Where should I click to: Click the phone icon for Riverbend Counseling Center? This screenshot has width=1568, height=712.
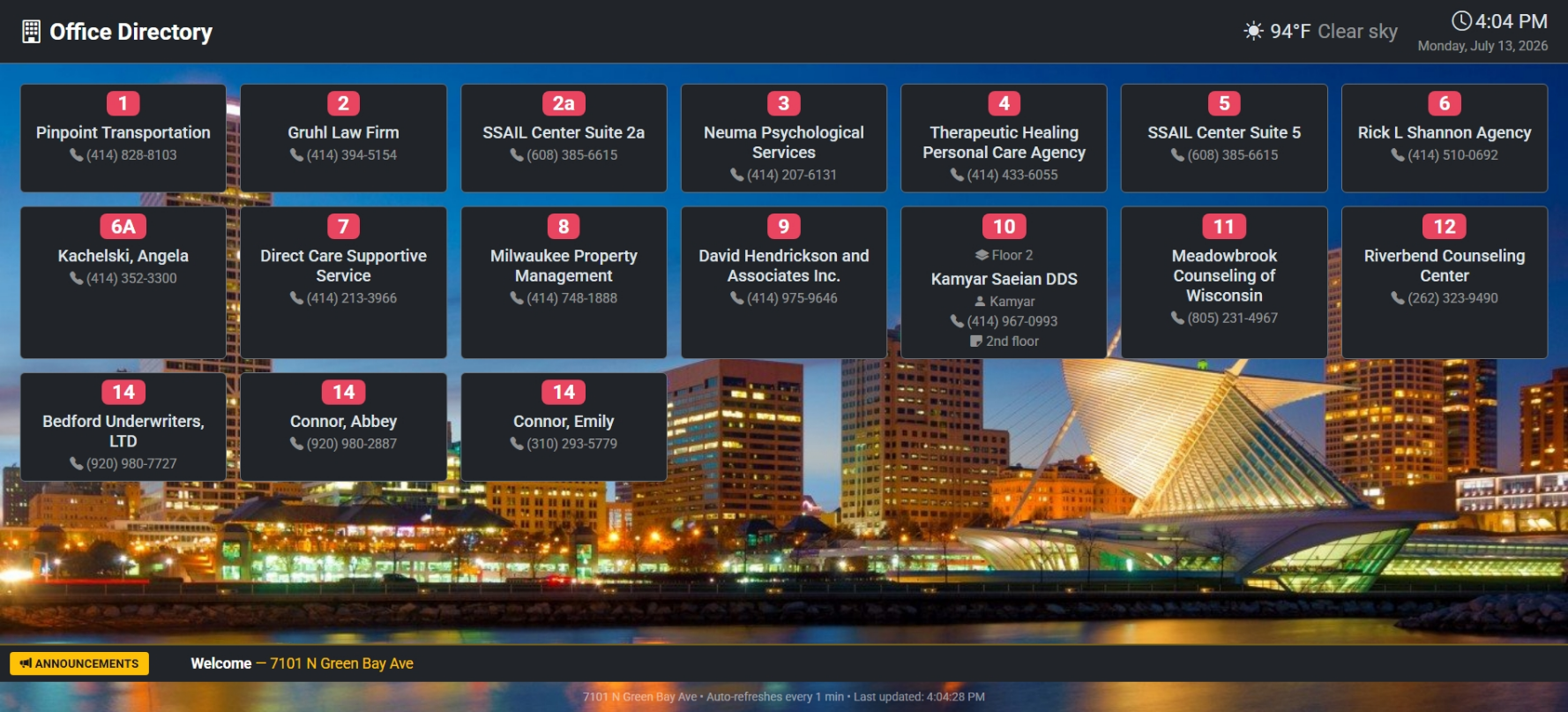1398,299
